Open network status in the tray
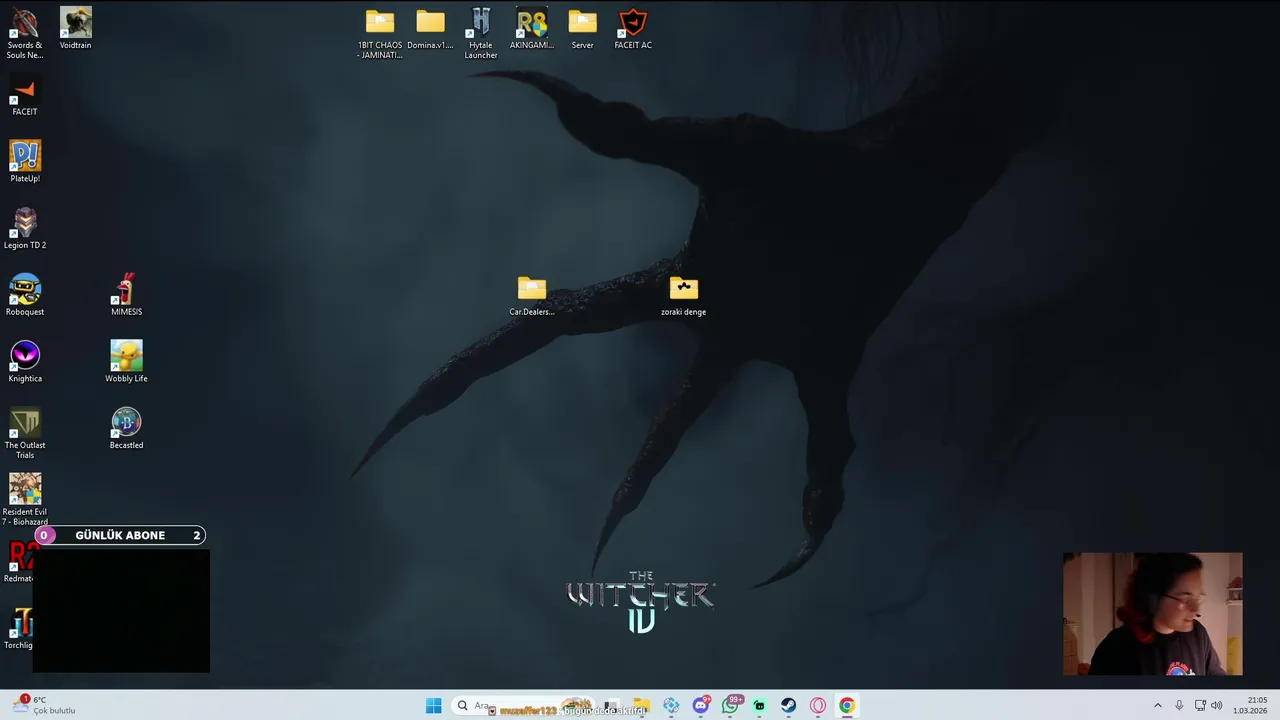This screenshot has width=1280, height=720. tap(1200, 706)
